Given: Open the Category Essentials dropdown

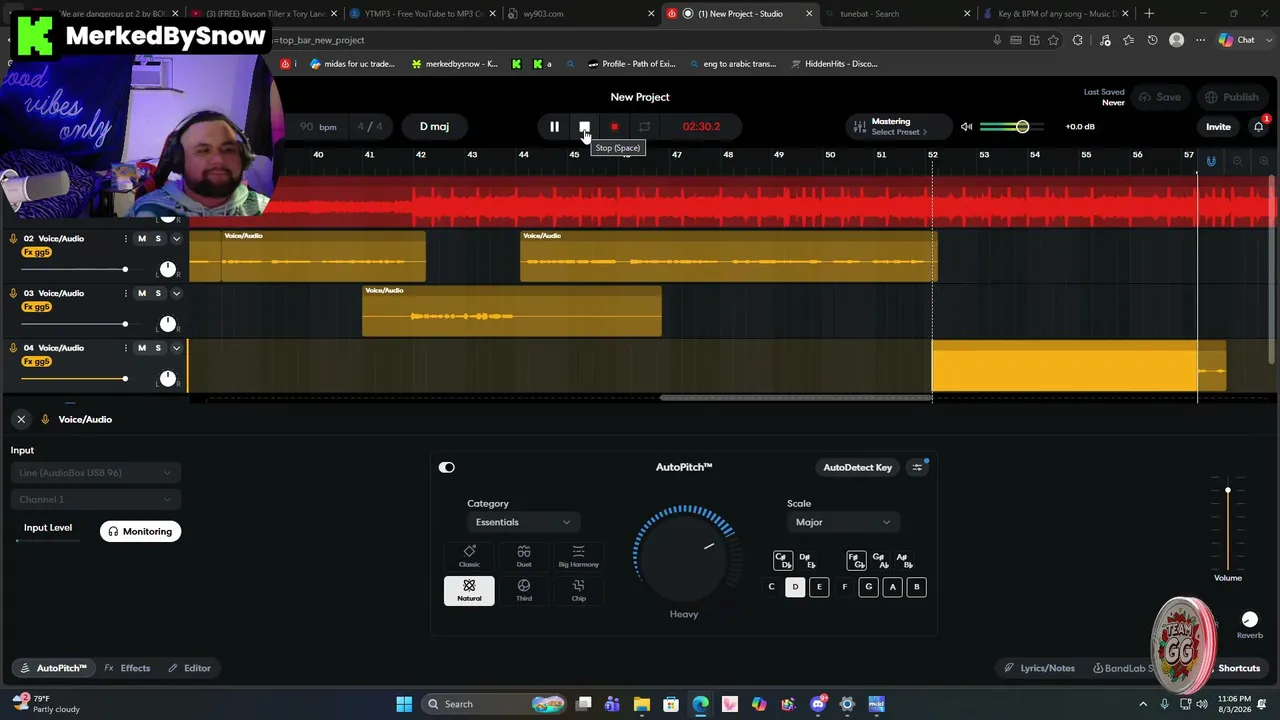Looking at the screenshot, I should (x=522, y=522).
